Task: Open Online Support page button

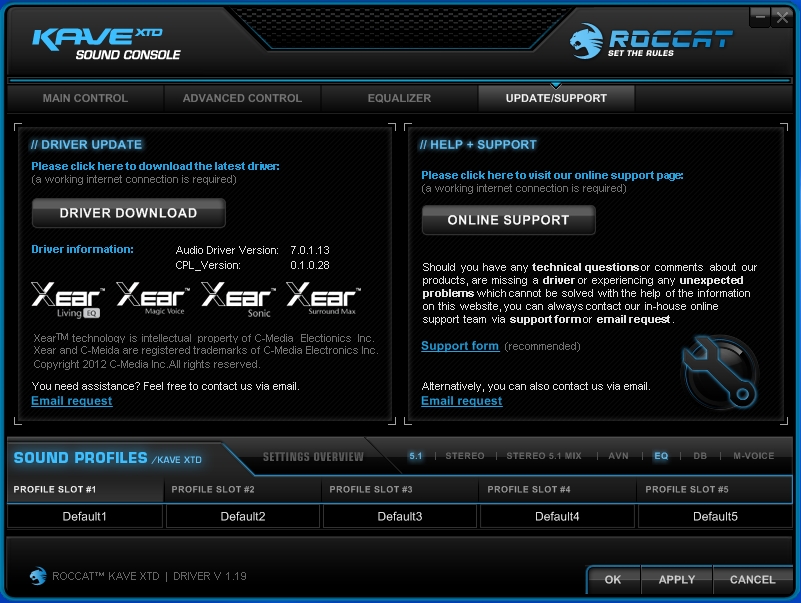Action: tap(508, 220)
